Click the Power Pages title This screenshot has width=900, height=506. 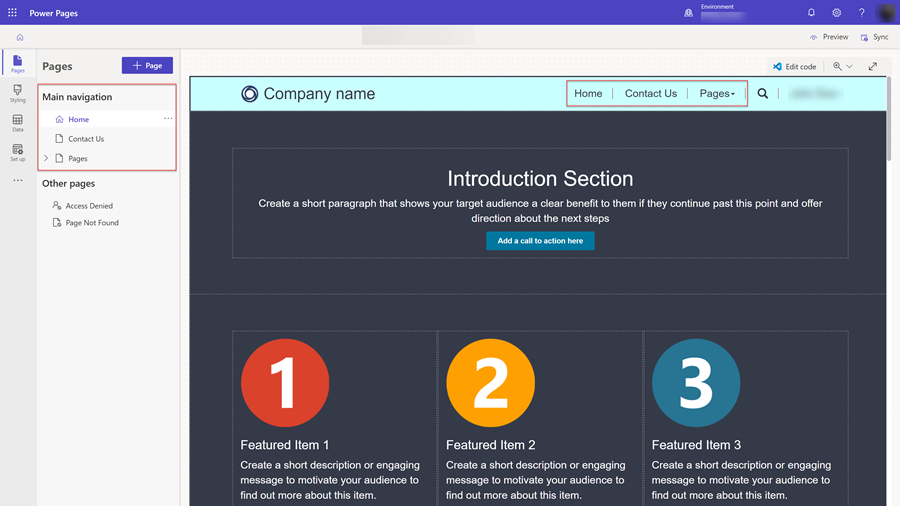[53, 13]
